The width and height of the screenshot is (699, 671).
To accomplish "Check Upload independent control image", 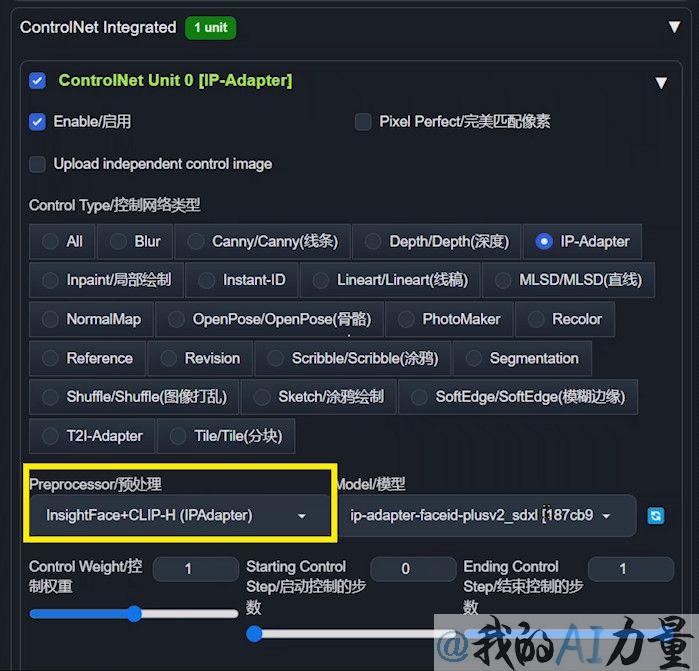I will 37,164.
